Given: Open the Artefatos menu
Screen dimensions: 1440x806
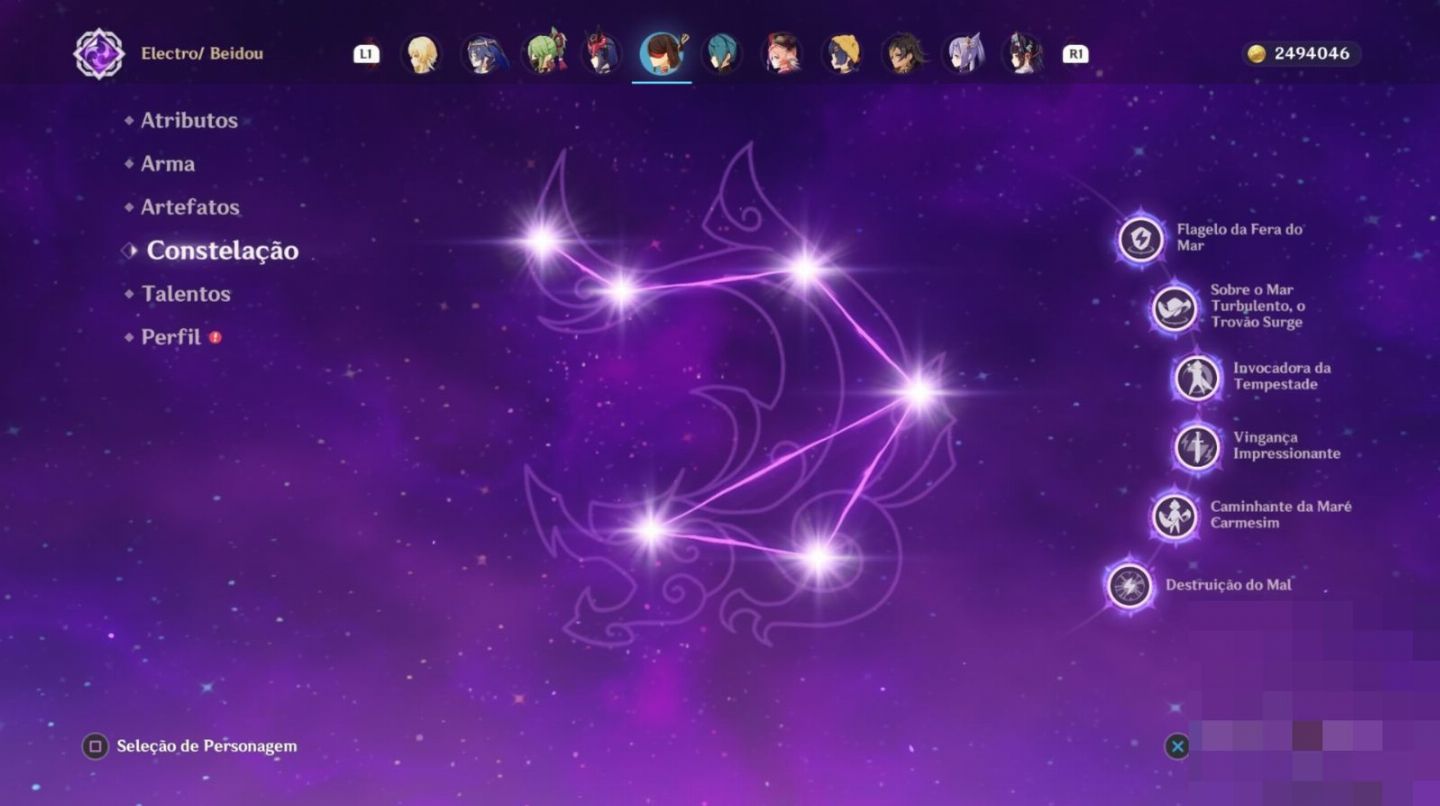Looking at the screenshot, I should (x=190, y=207).
